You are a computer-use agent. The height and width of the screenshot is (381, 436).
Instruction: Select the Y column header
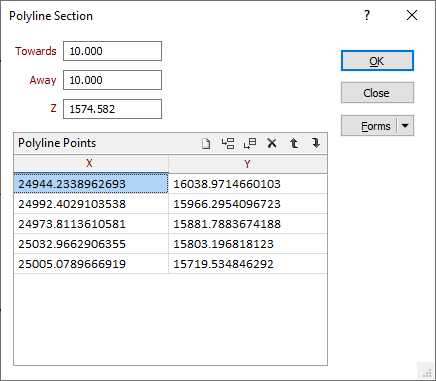(248, 164)
